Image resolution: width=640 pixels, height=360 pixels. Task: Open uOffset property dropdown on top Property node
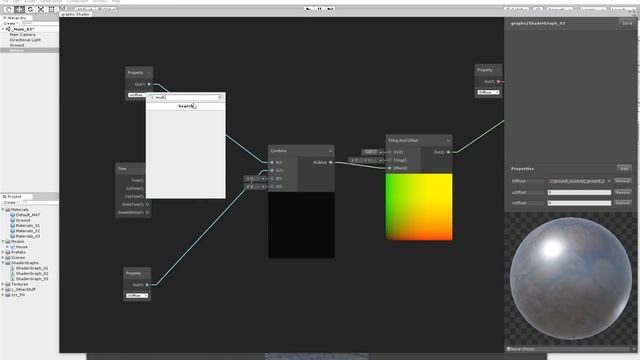point(137,95)
